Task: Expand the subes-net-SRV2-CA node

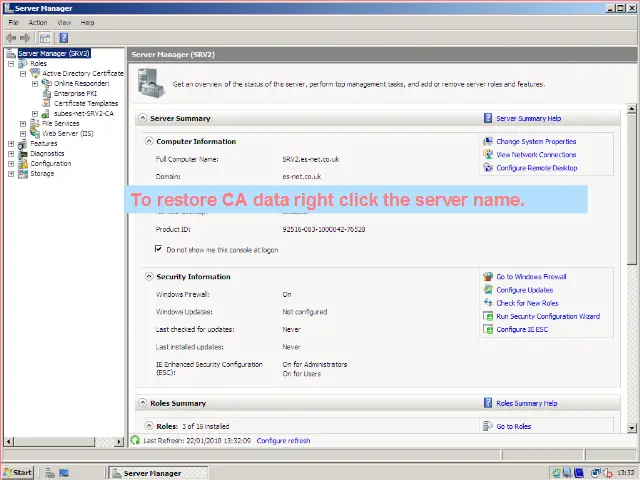Action: [x=35, y=114]
